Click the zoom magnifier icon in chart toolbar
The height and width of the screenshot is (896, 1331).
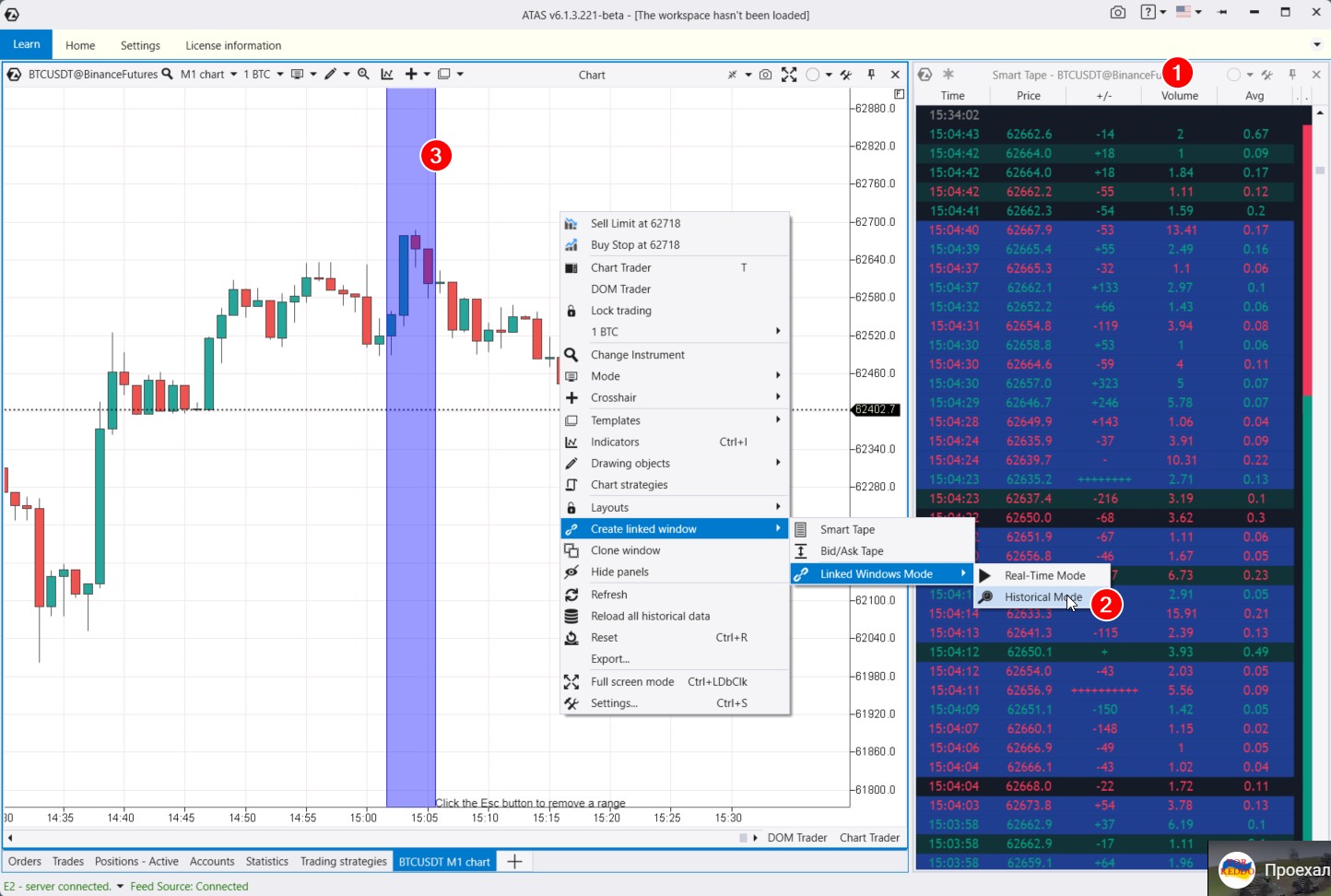(x=363, y=75)
